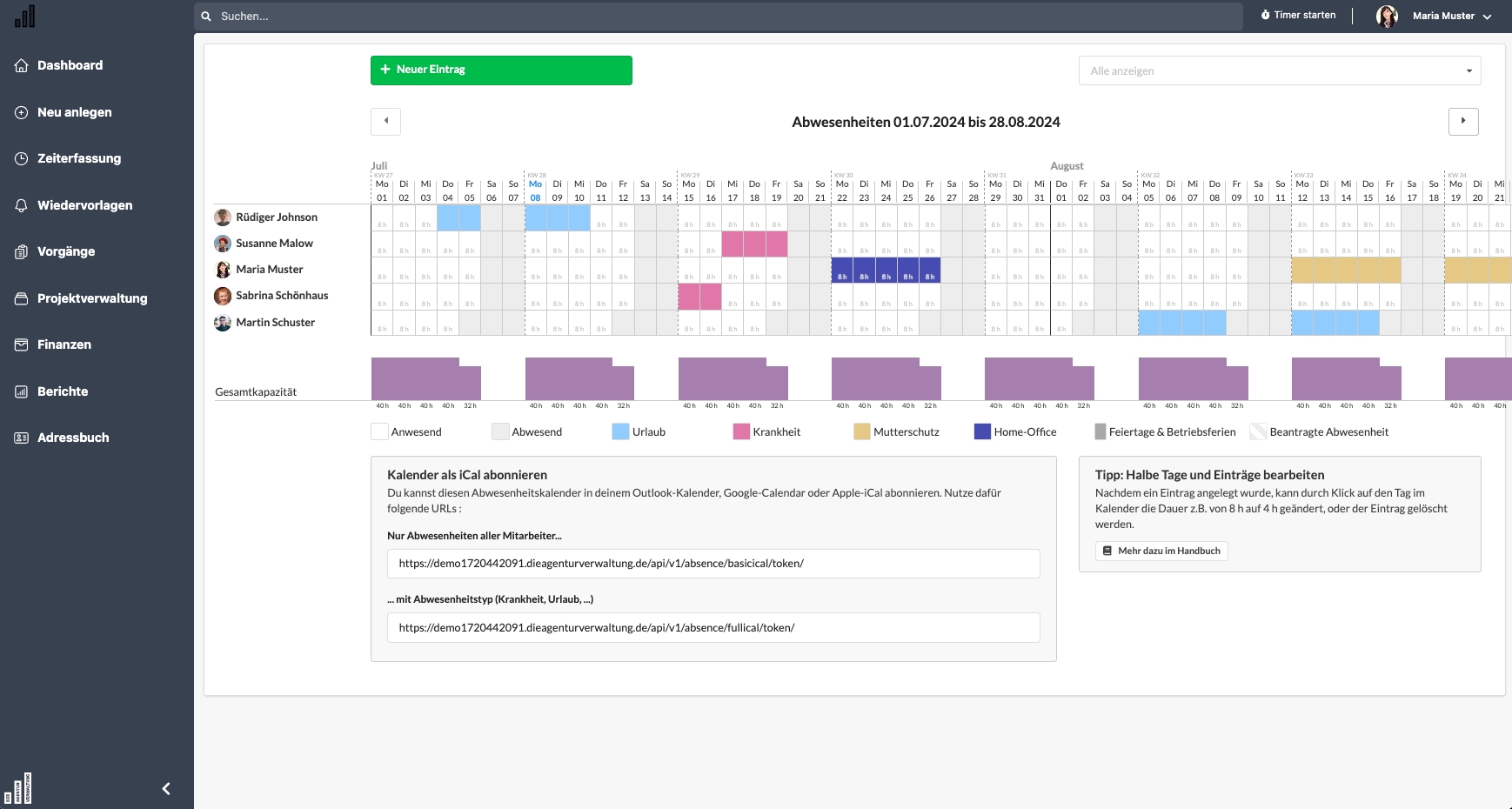
Task: Click the plus icon on Neuer Eintrag
Action: [x=385, y=70]
